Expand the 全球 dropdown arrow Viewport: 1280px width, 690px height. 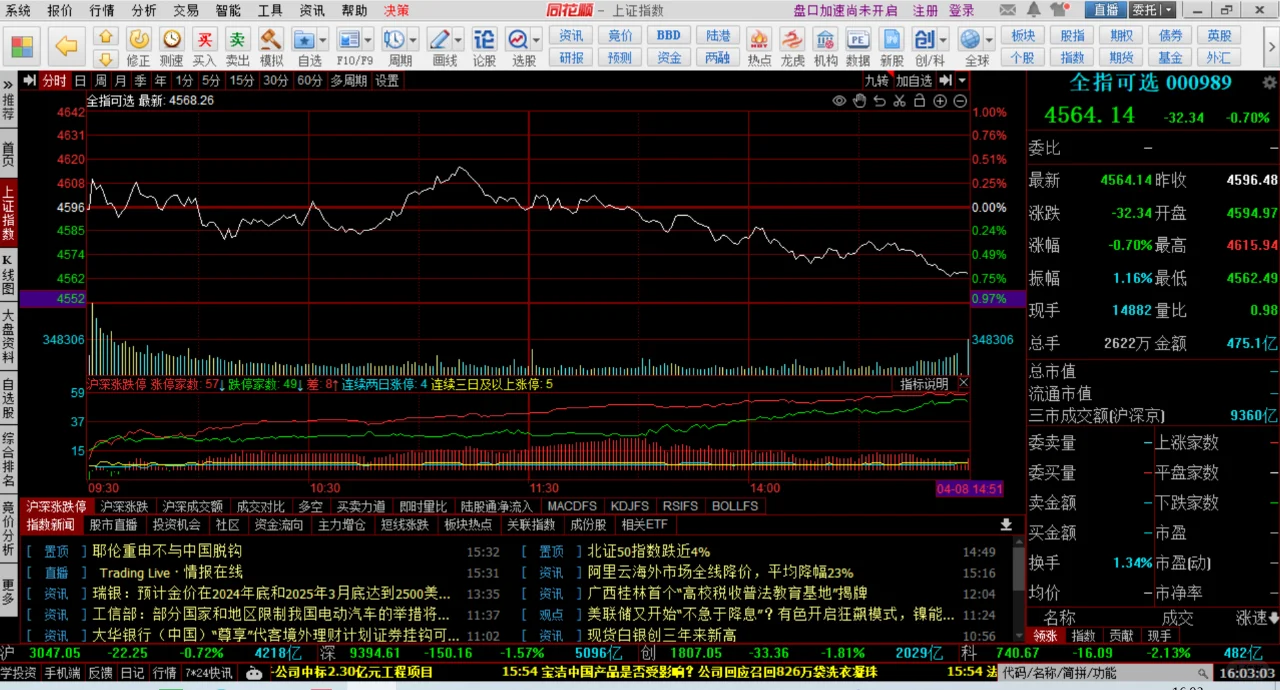click(x=989, y=40)
